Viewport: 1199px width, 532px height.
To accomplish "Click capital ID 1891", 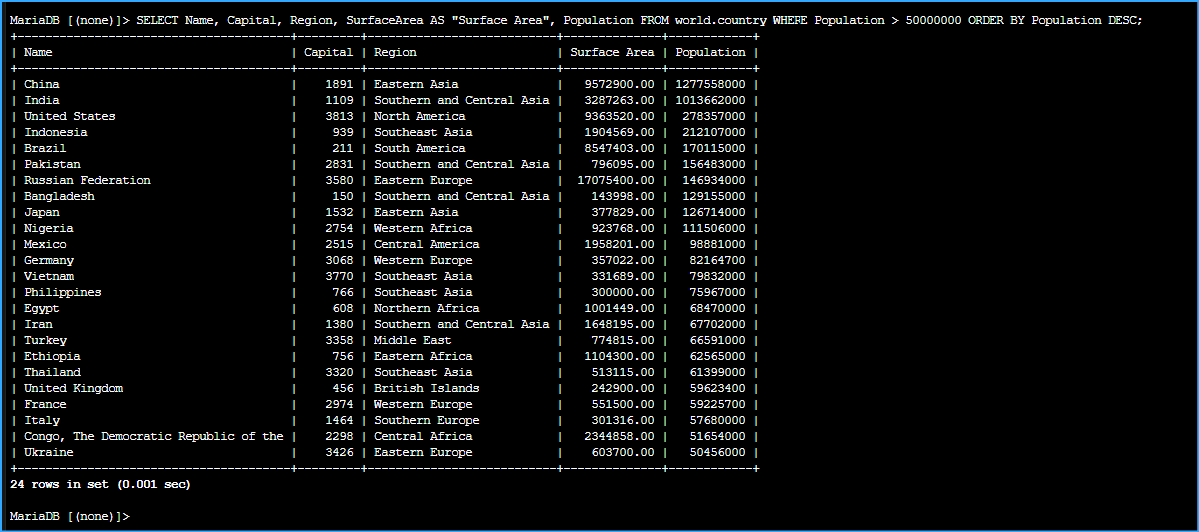I will pyautogui.click(x=340, y=84).
